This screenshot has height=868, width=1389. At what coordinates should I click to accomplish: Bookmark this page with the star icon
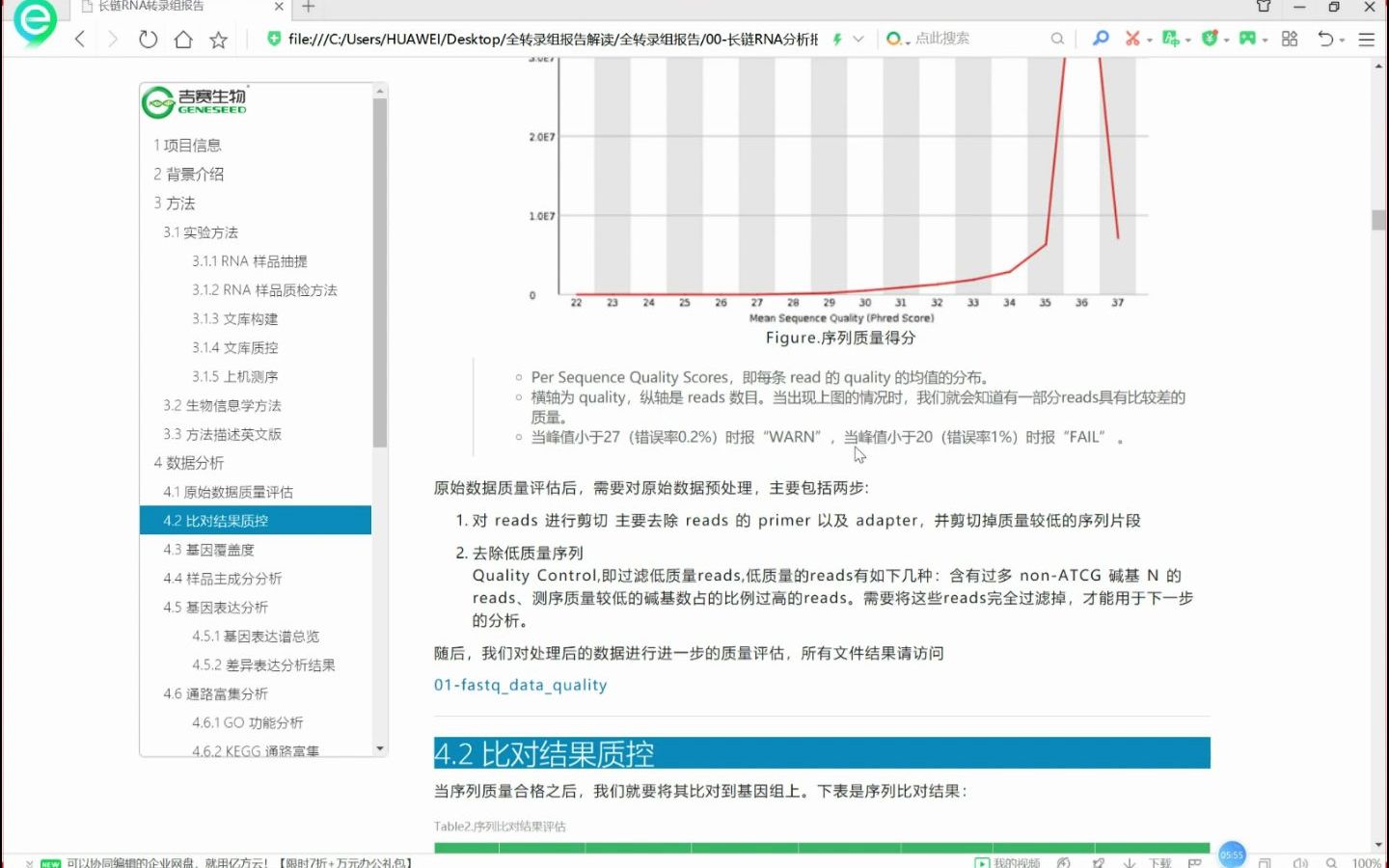[x=219, y=40]
